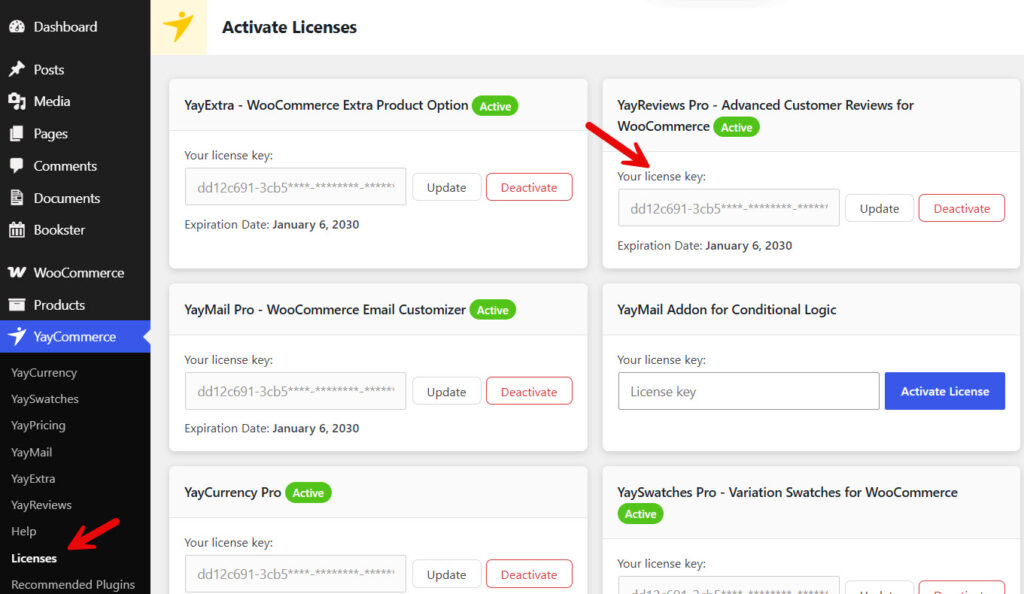Click the Dashboard gauge icon
The width and height of the screenshot is (1024, 594).
coord(17,27)
